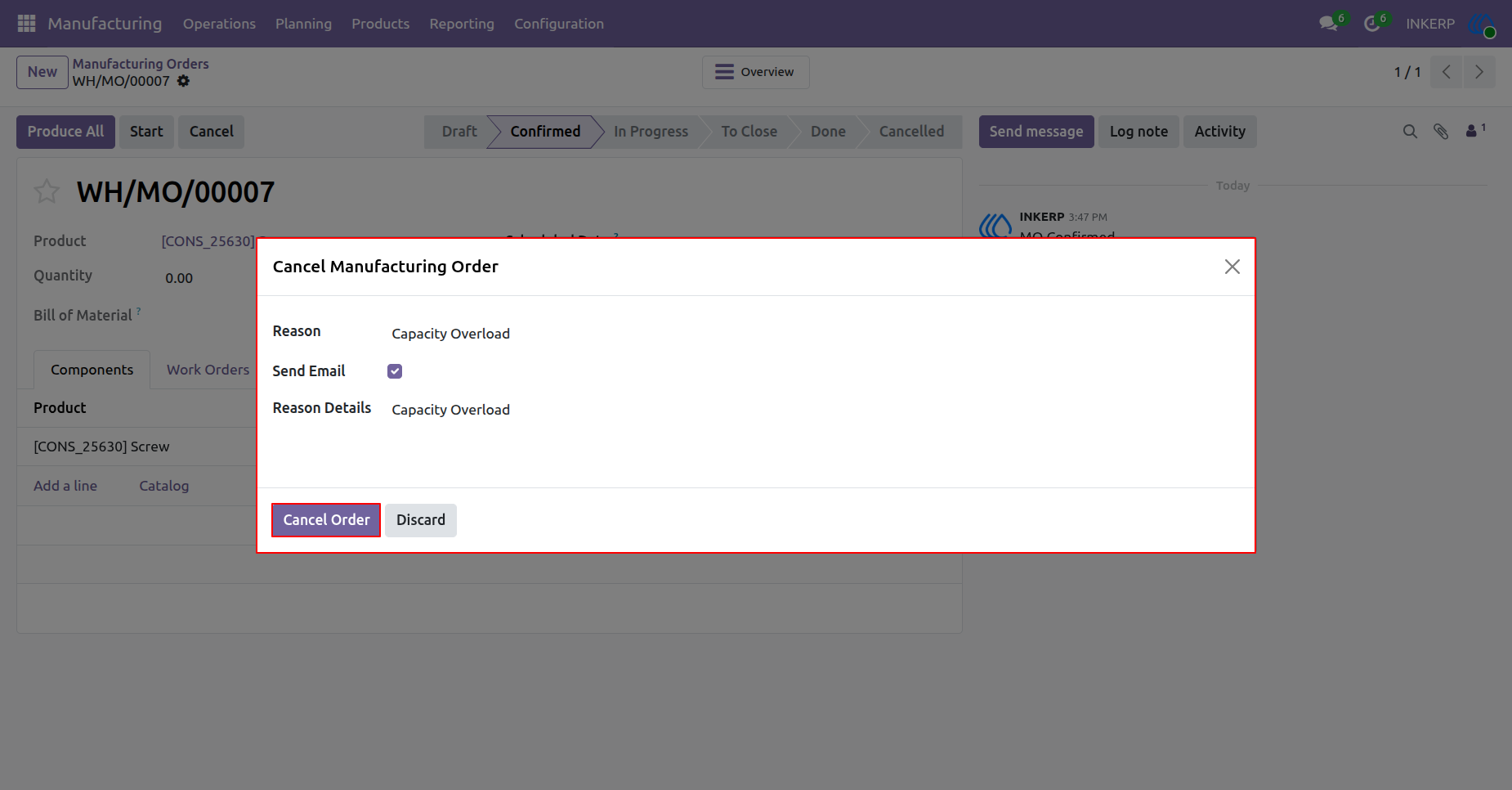The height and width of the screenshot is (790, 1512).
Task: Click the Catalog link
Action: [x=163, y=486]
